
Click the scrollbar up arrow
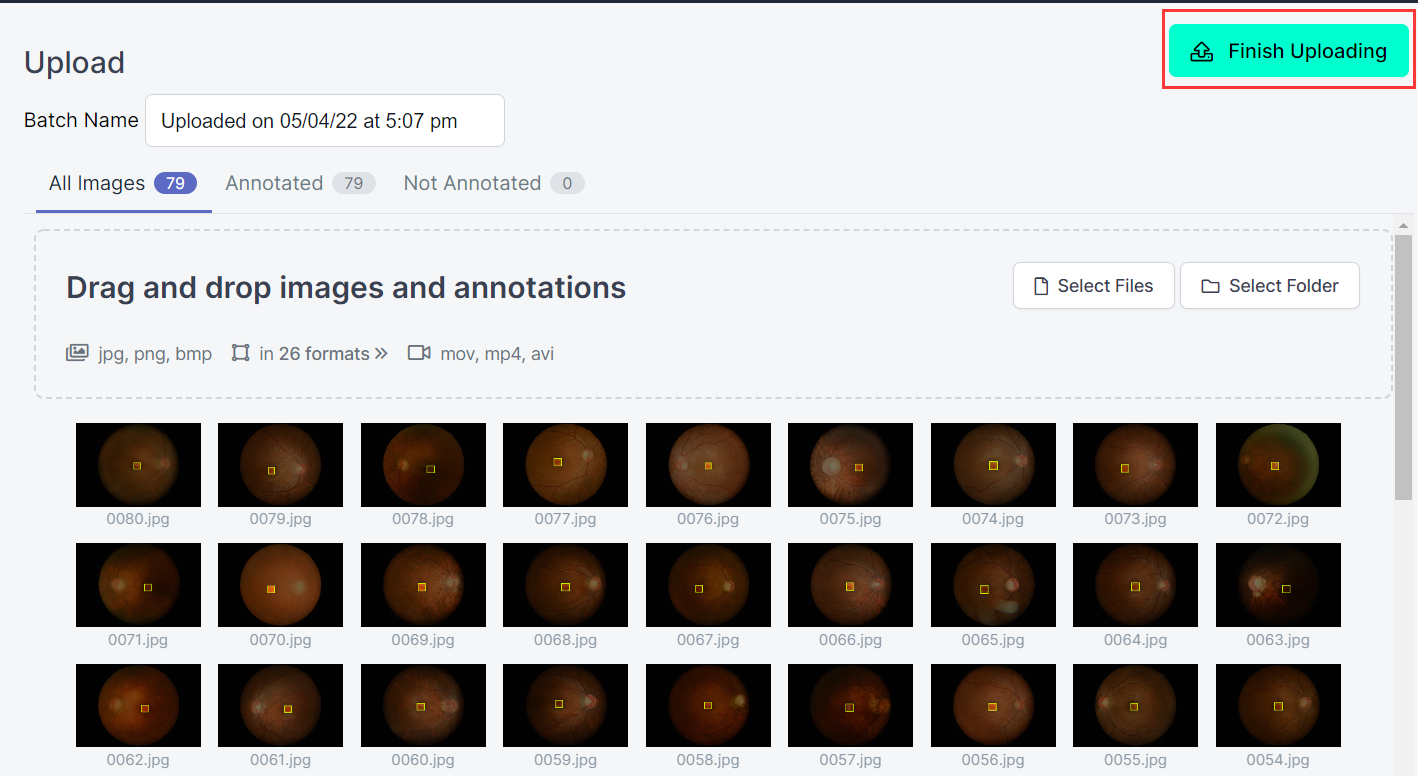point(1404,226)
